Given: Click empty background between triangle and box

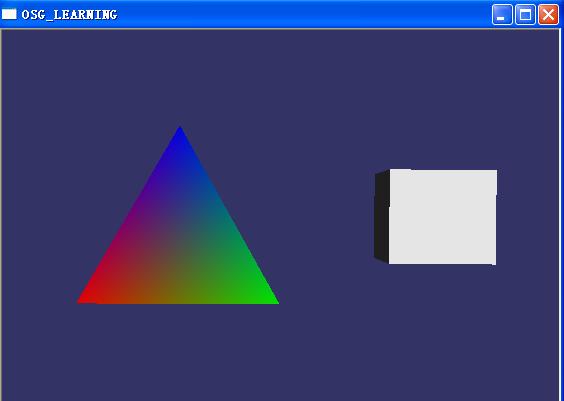Looking at the screenshot, I should point(324,216).
